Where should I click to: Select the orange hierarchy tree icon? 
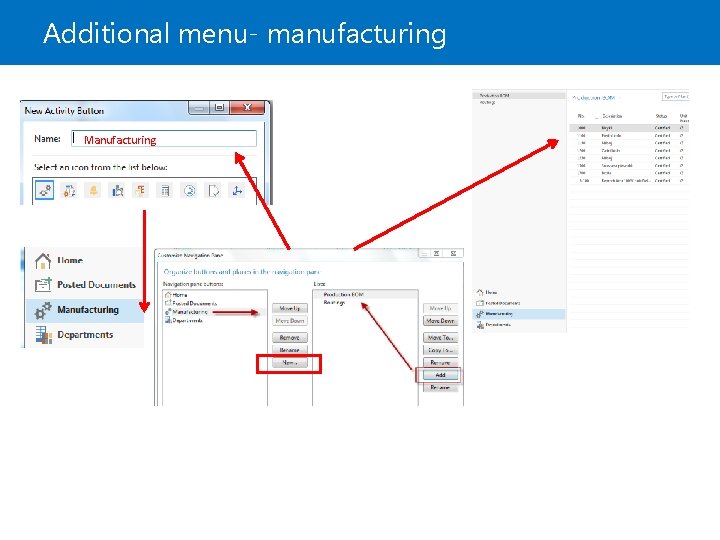tap(141, 191)
